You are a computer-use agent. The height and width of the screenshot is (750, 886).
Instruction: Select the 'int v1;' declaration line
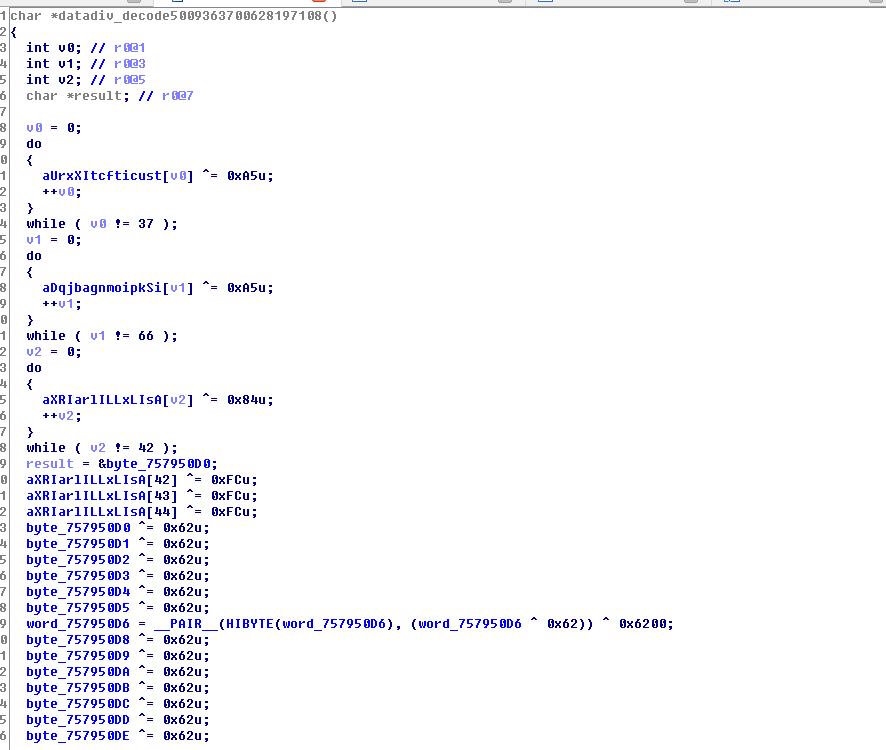[85, 64]
